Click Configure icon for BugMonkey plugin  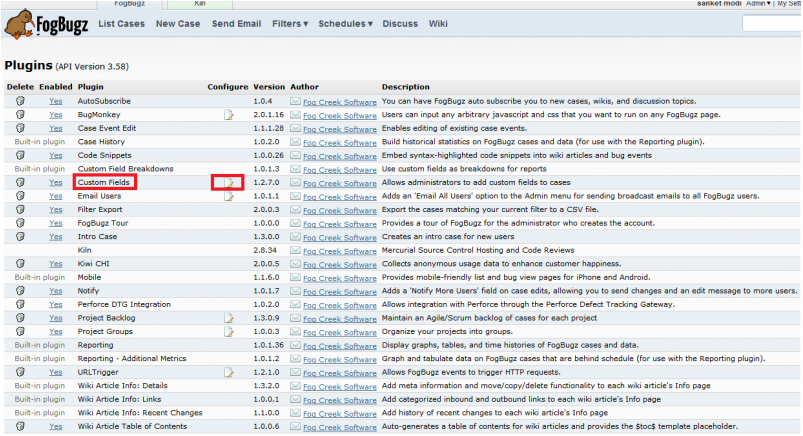(x=228, y=115)
